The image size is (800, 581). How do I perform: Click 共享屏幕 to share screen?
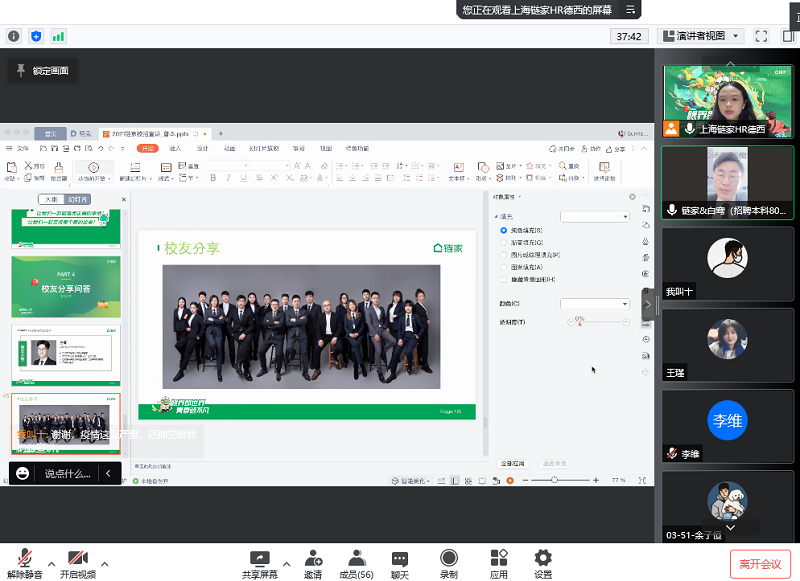click(259, 563)
